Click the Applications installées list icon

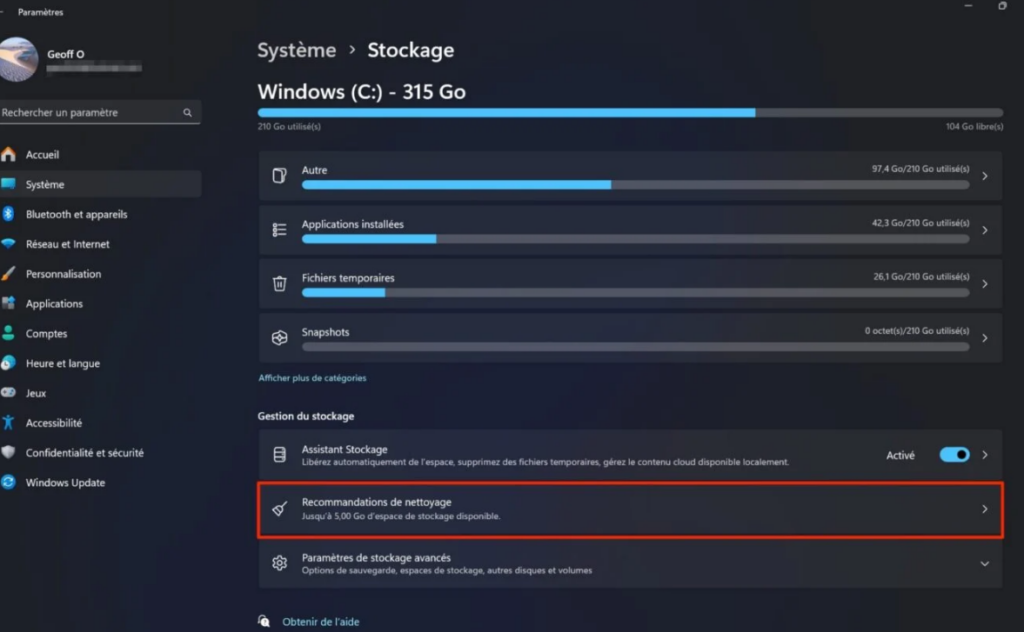[x=280, y=230]
